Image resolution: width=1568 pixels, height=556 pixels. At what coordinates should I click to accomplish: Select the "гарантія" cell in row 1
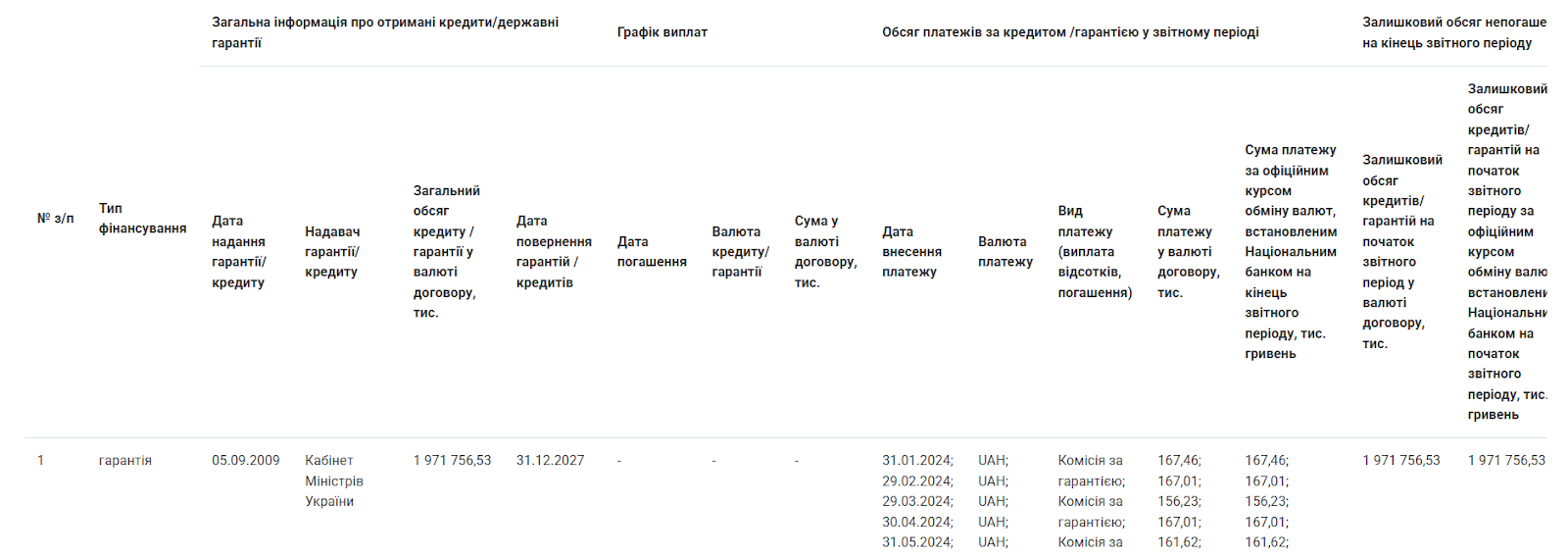[125, 461]
